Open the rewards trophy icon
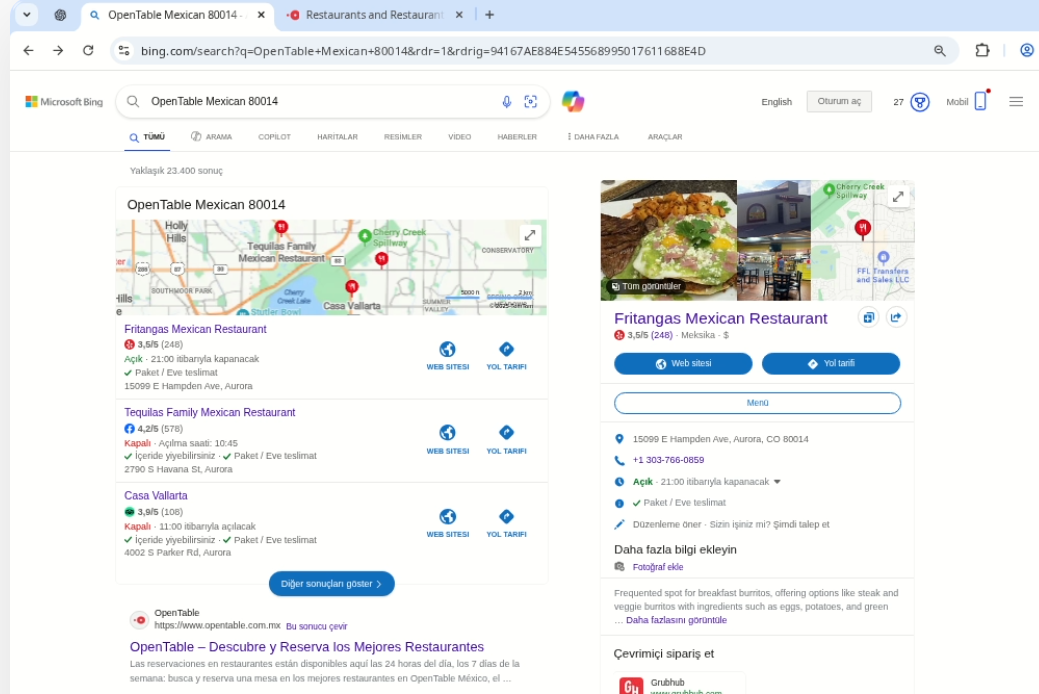The height and width of the screenshot is (694, 1039). coord(920,102)
